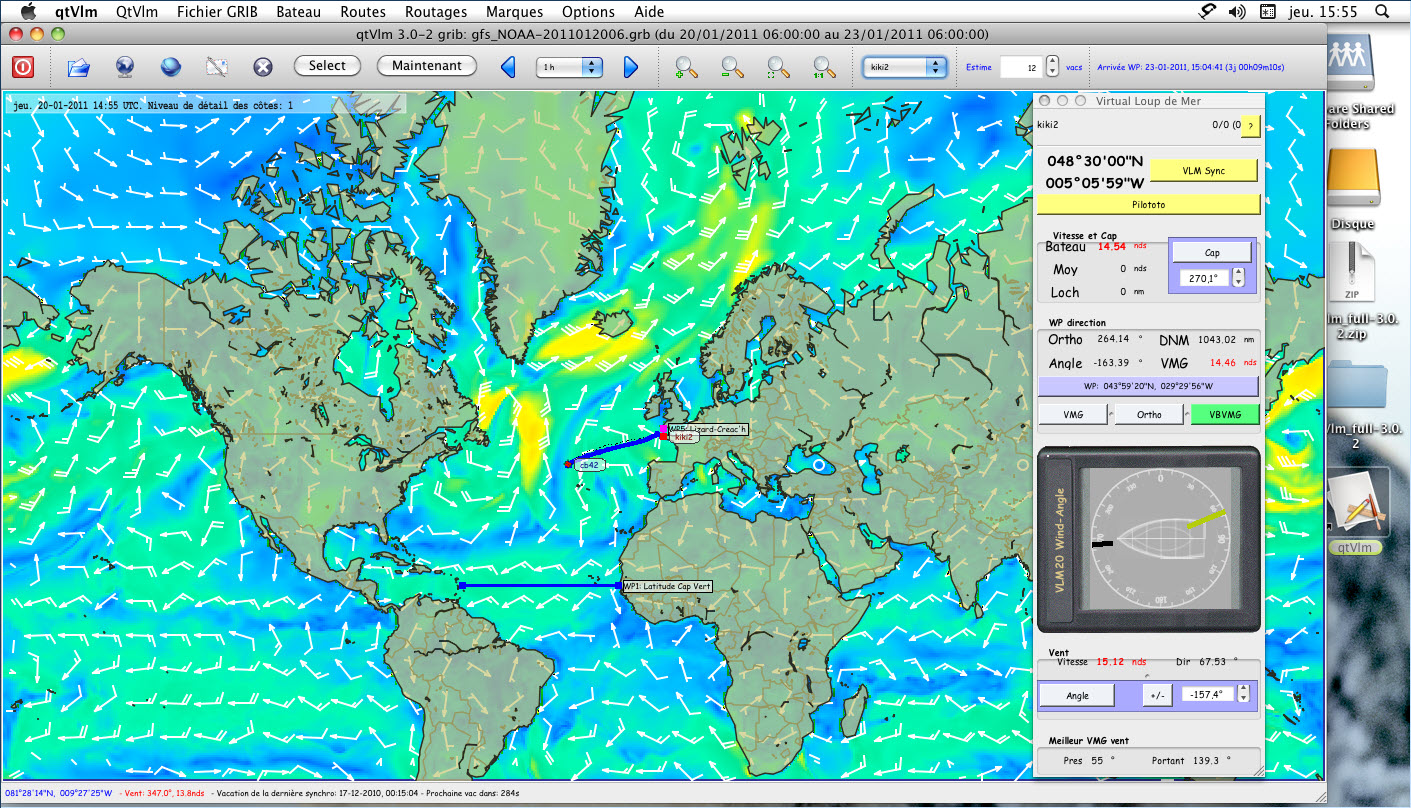Step back in time with left arrow
1411x808 pixels.
(x=508, y=67)
